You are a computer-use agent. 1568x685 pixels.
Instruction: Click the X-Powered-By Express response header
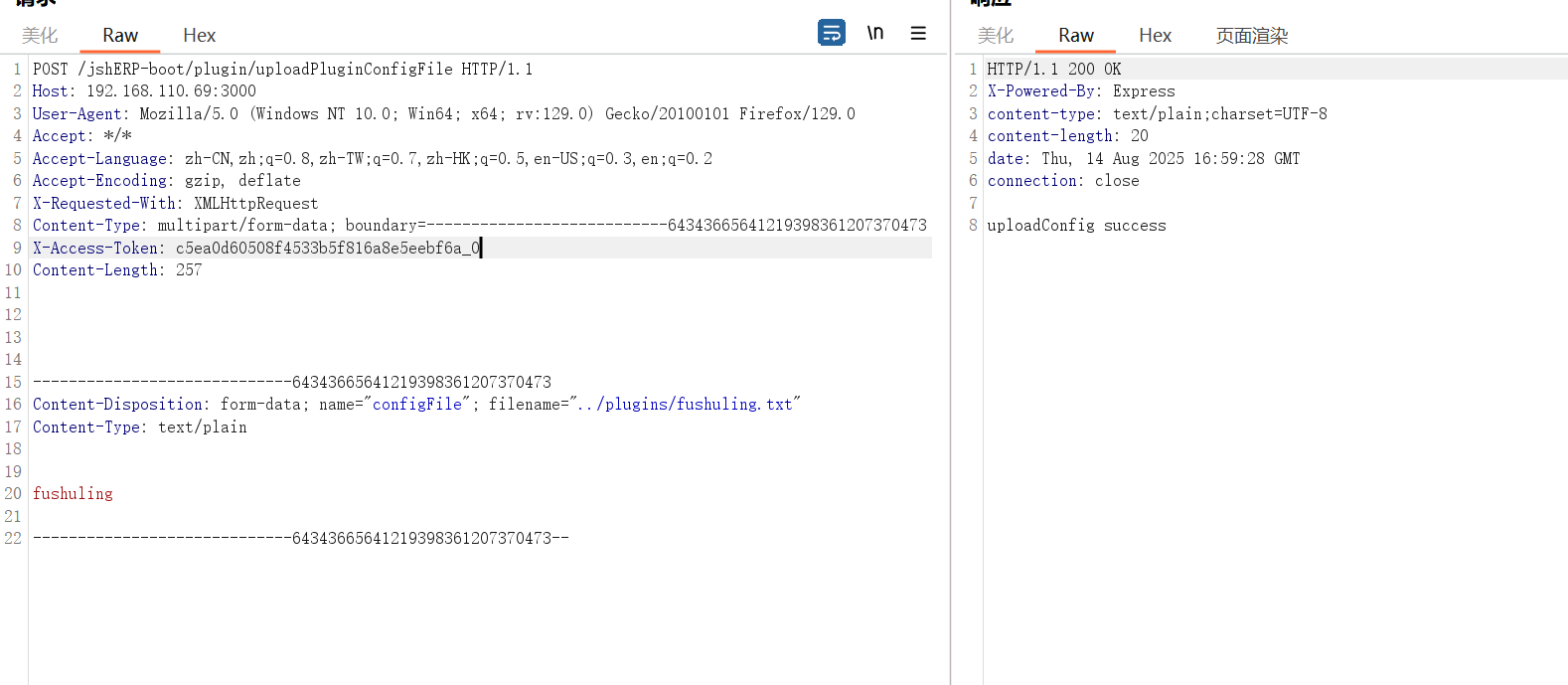[x=1080, y=91]
